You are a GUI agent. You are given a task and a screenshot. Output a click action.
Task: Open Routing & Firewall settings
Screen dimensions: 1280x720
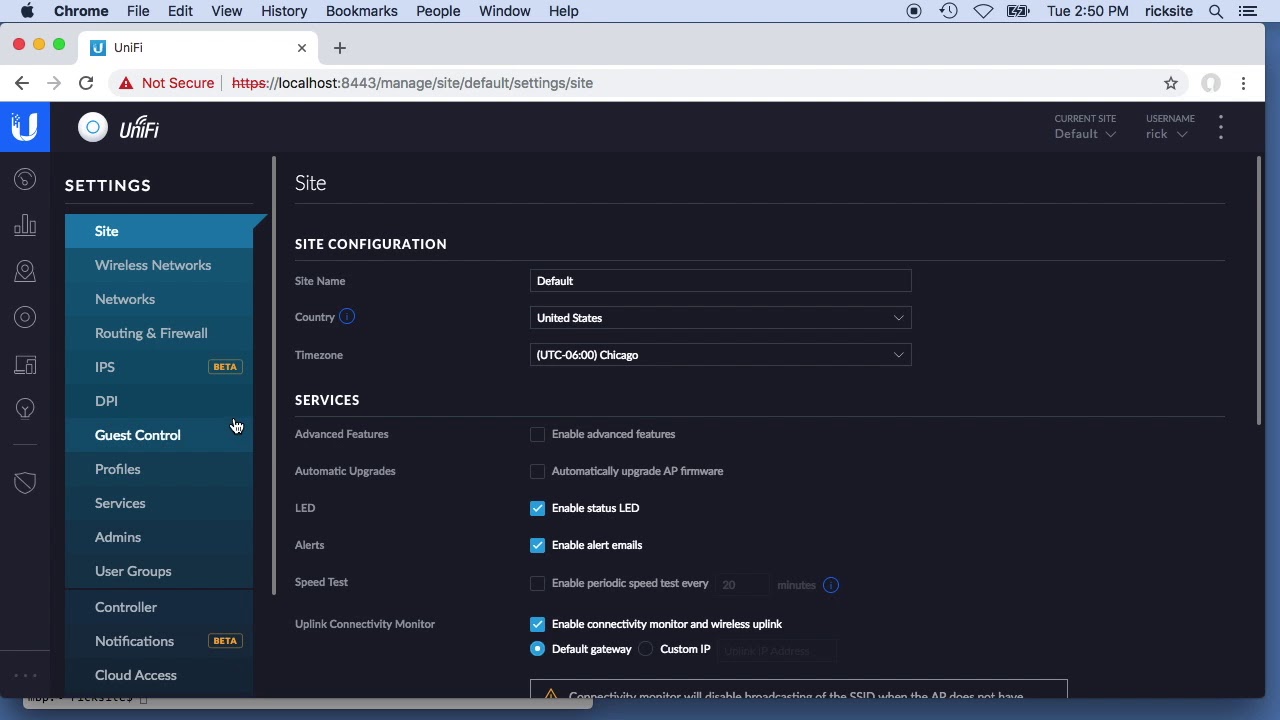point(160,333)
